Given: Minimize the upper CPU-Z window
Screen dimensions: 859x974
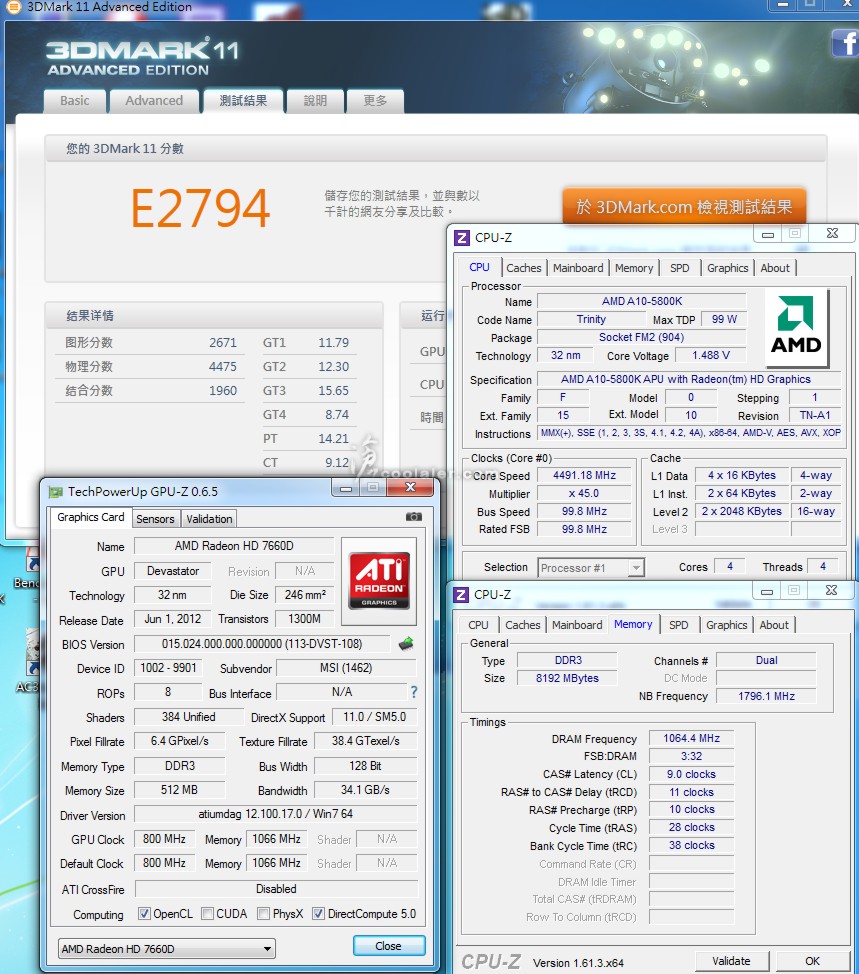Looking at the screenshot, I should pos(768,234).
